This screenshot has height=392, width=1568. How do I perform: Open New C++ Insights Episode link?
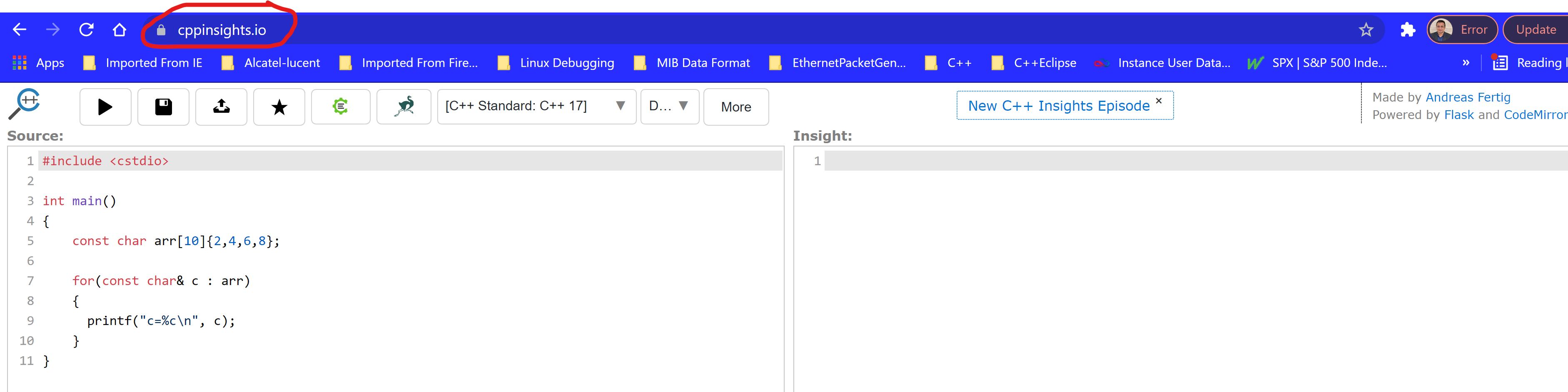click(1058, 106)
